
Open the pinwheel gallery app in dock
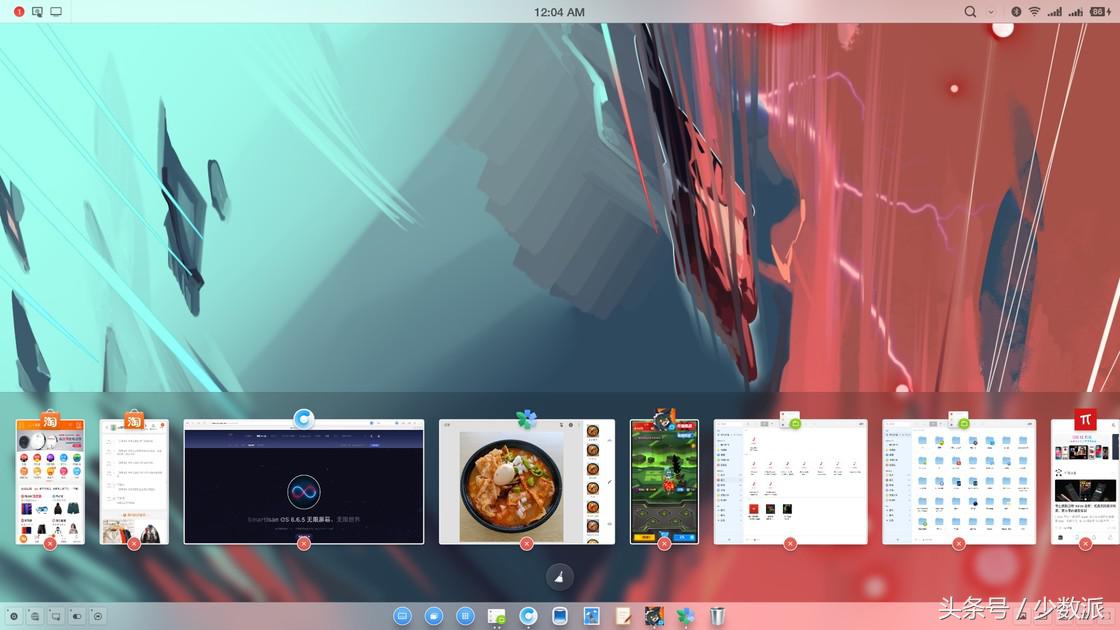[685, 616]
